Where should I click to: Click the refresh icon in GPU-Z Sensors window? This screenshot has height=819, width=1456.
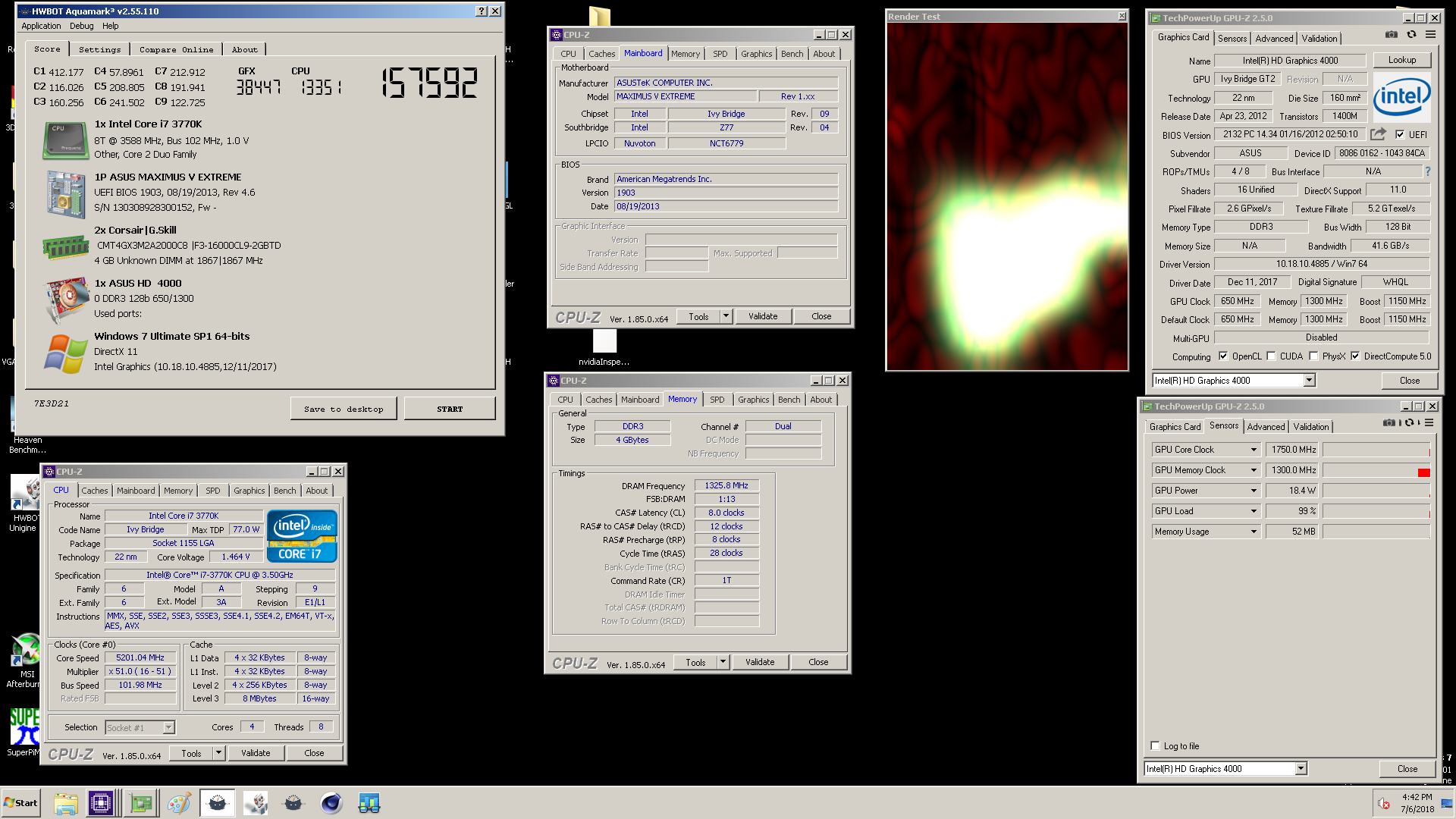click(x=1409, y=423)
